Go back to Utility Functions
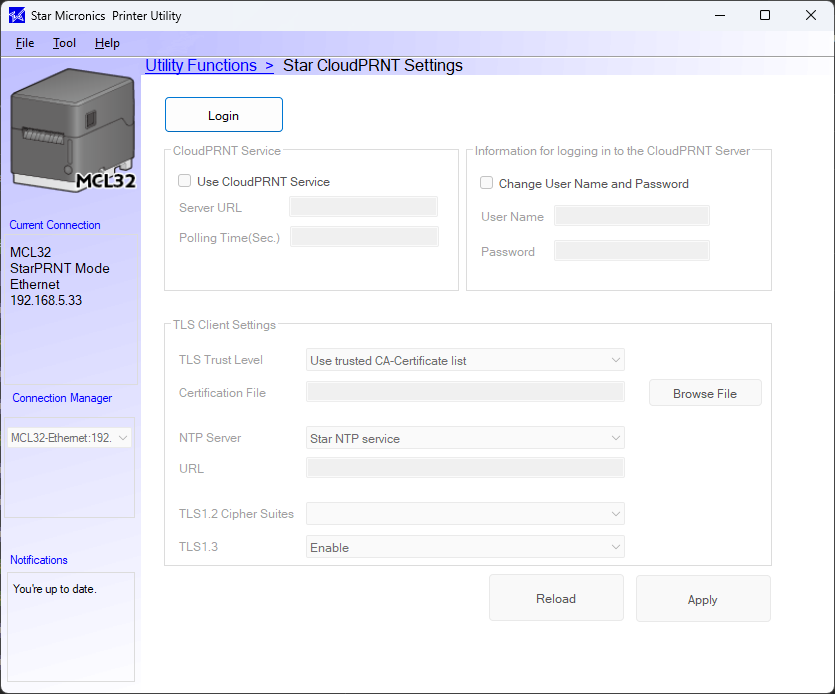The width and height of the screenshot is (835, 694). click(x=209, y=66)
